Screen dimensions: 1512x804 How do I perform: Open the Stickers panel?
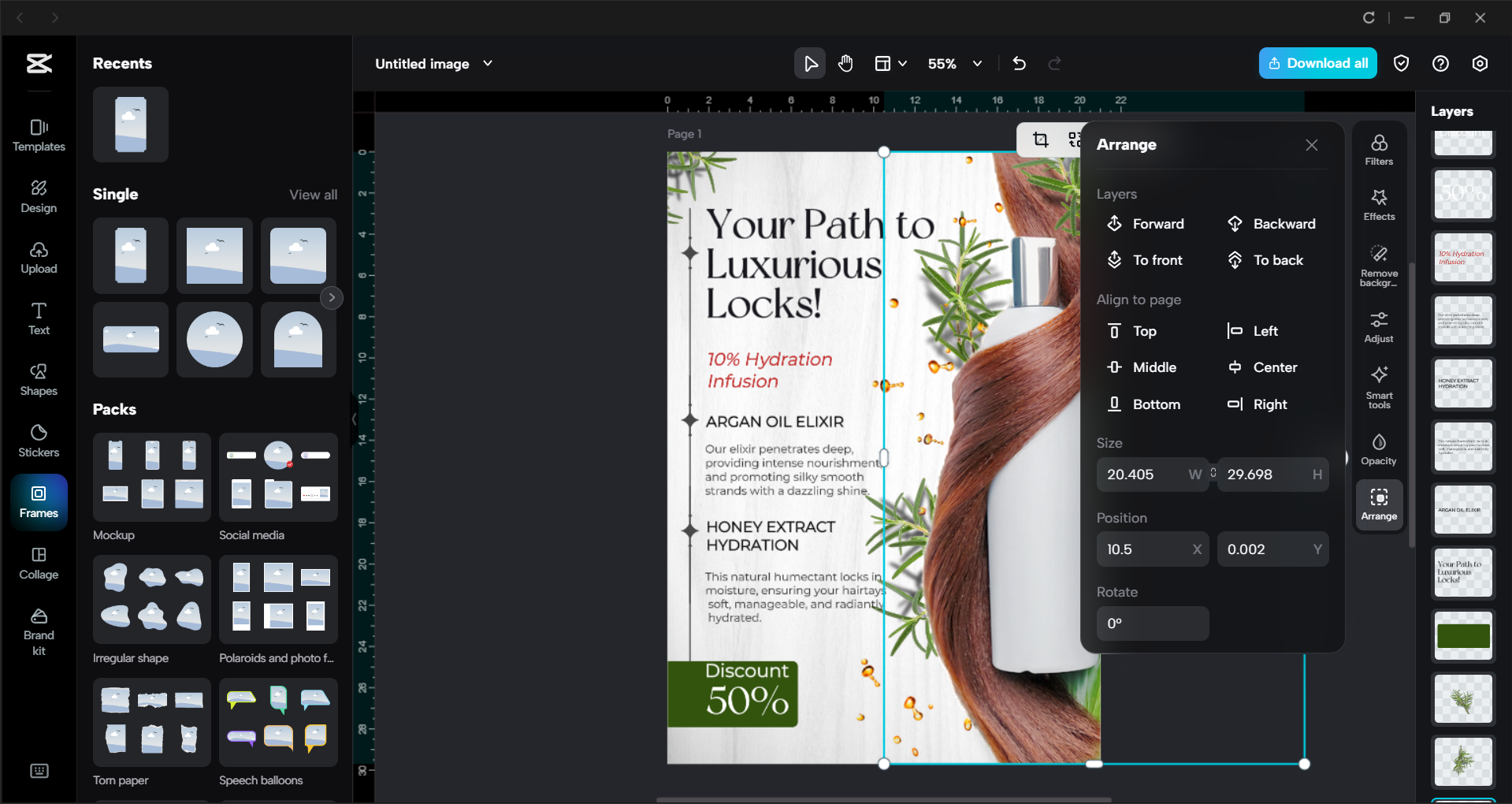click(39, 440)
